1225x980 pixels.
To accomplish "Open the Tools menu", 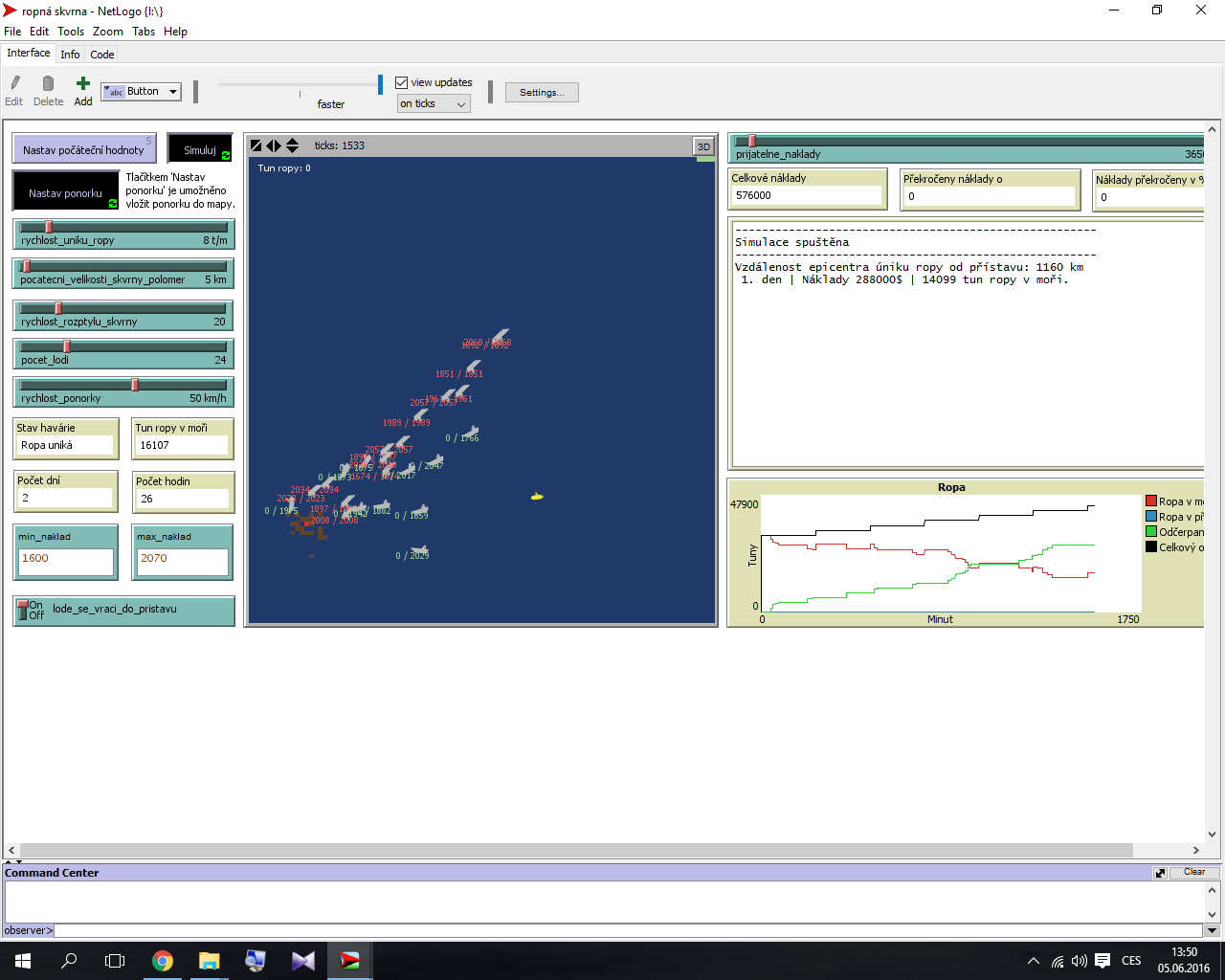I will (x=71, y=32).
